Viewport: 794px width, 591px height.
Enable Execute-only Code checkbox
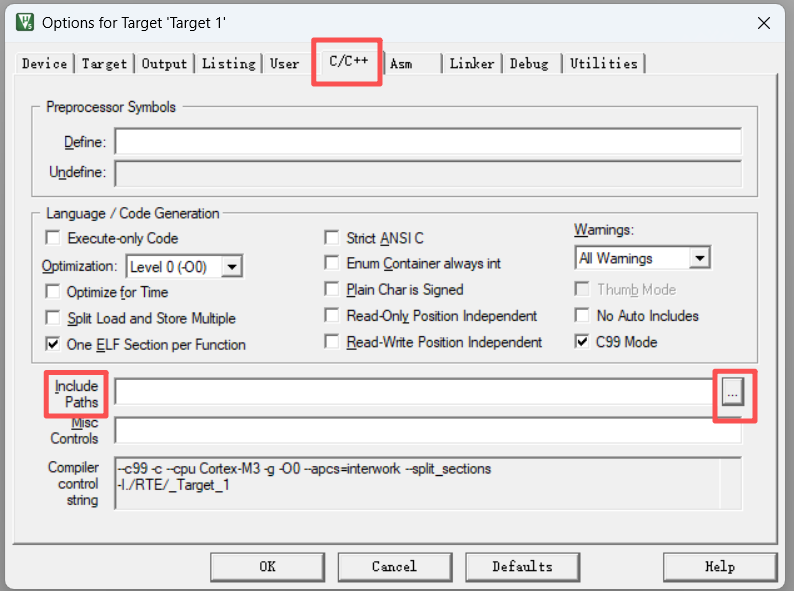pyautogui.click(x=53, y=238)
